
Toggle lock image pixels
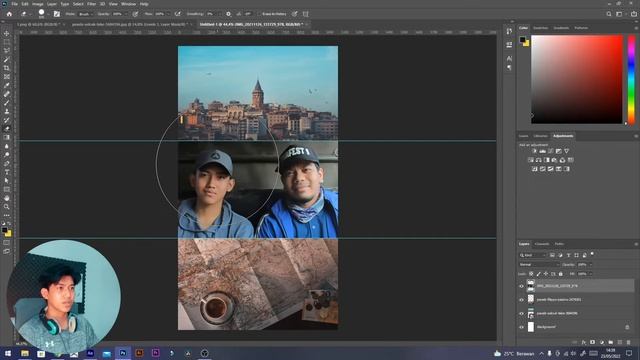(x=538, y=274)
